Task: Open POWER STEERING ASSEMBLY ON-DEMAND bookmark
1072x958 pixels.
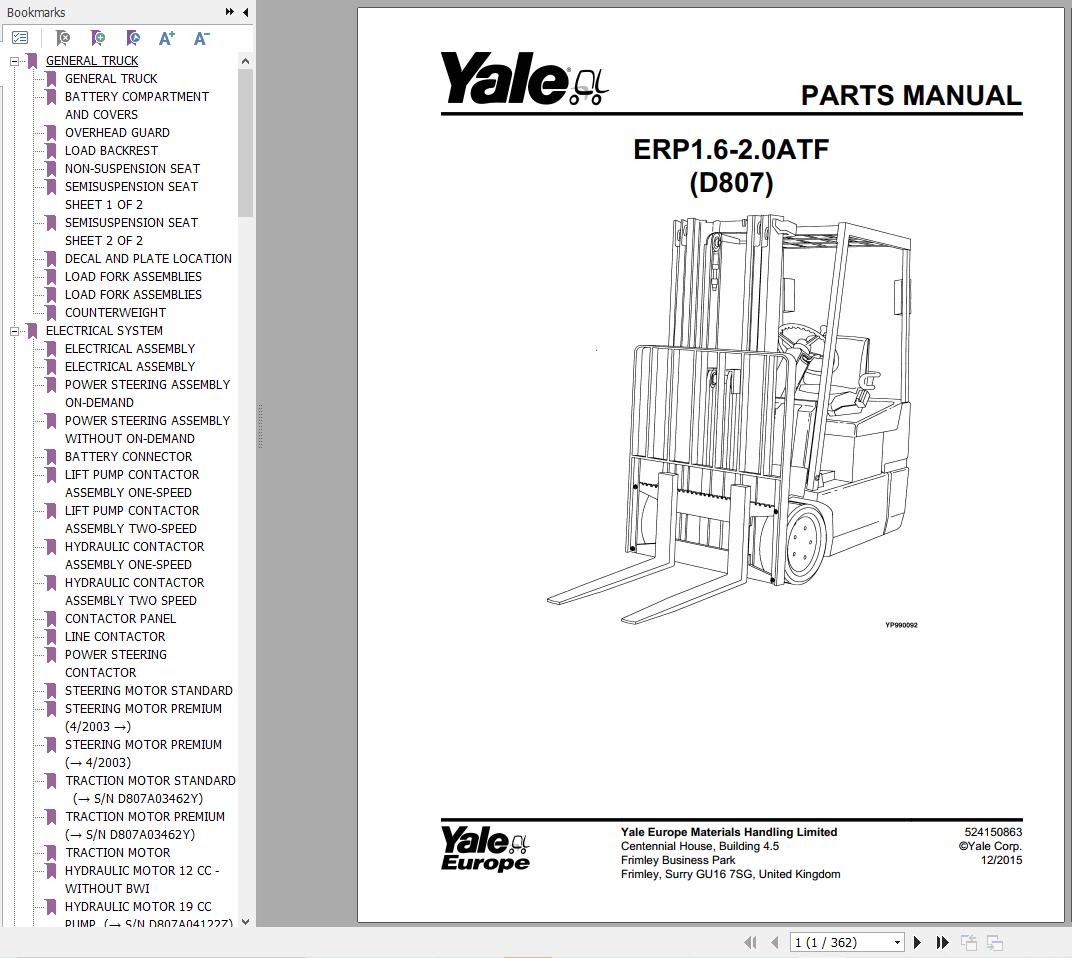Action: 147,393
